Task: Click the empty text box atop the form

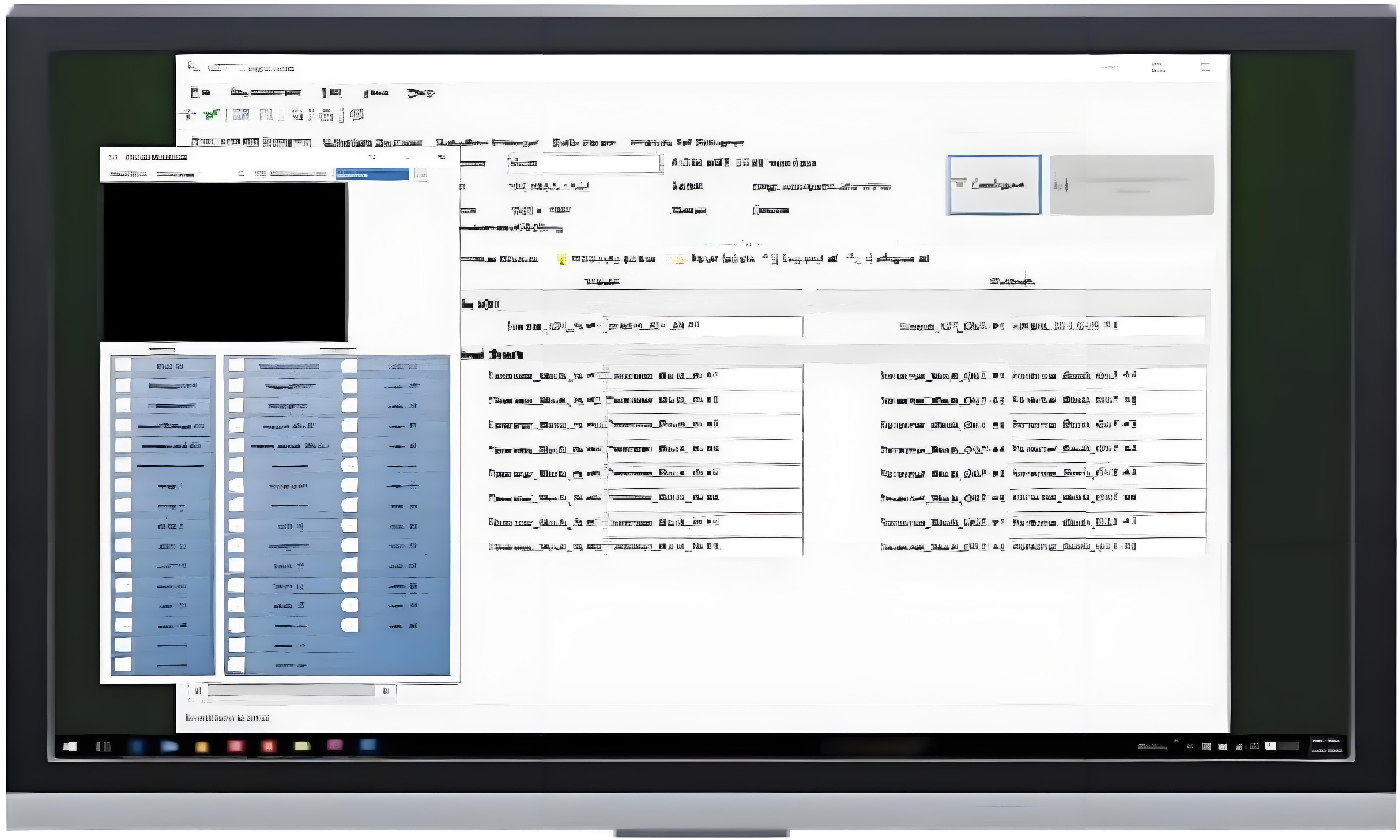Action: (x=585, y=164)
